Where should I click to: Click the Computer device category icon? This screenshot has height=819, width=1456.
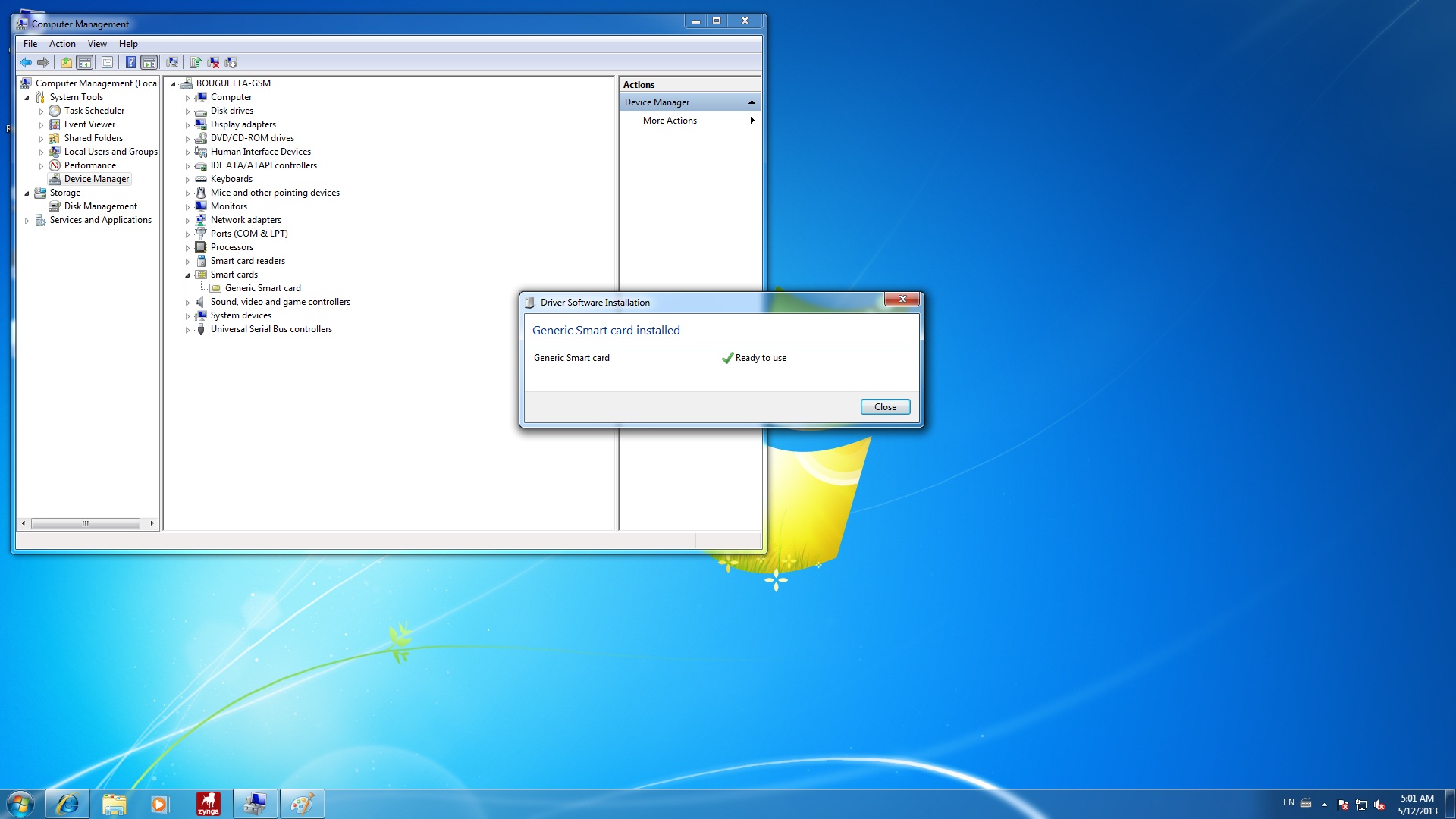[201, 97]
